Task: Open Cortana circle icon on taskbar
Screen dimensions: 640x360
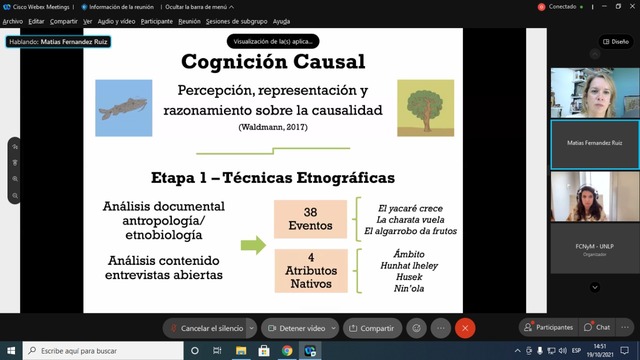Action: point(195,351)
